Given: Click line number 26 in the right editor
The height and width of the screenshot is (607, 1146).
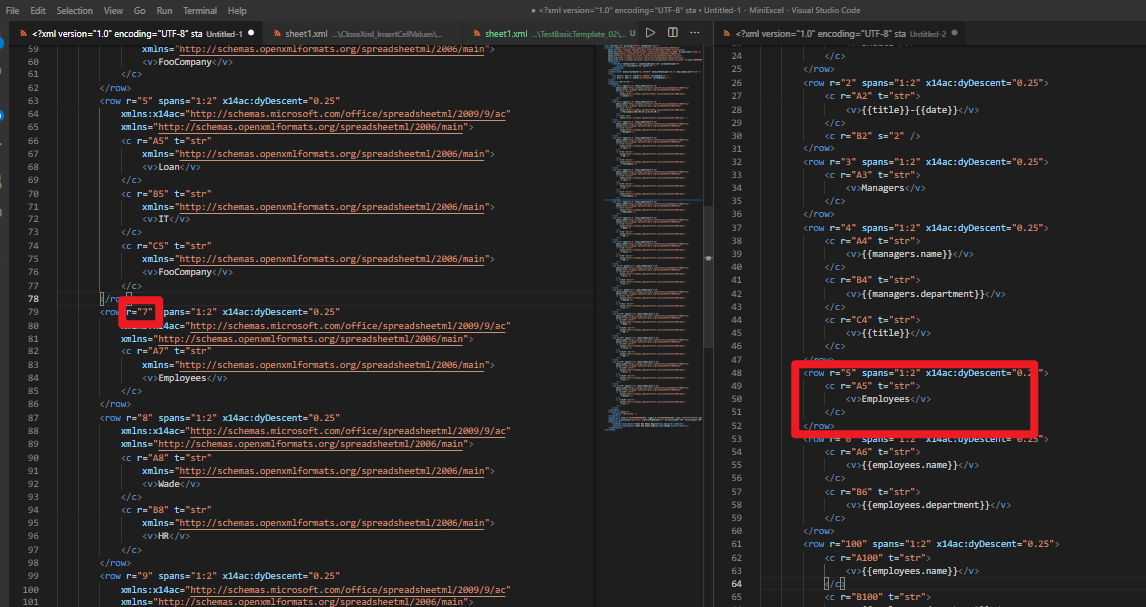Looking at the screenshot, I should [736, 83].
